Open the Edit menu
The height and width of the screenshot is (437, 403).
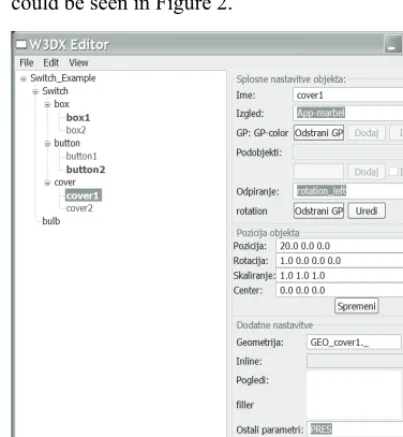coord(51,63)
